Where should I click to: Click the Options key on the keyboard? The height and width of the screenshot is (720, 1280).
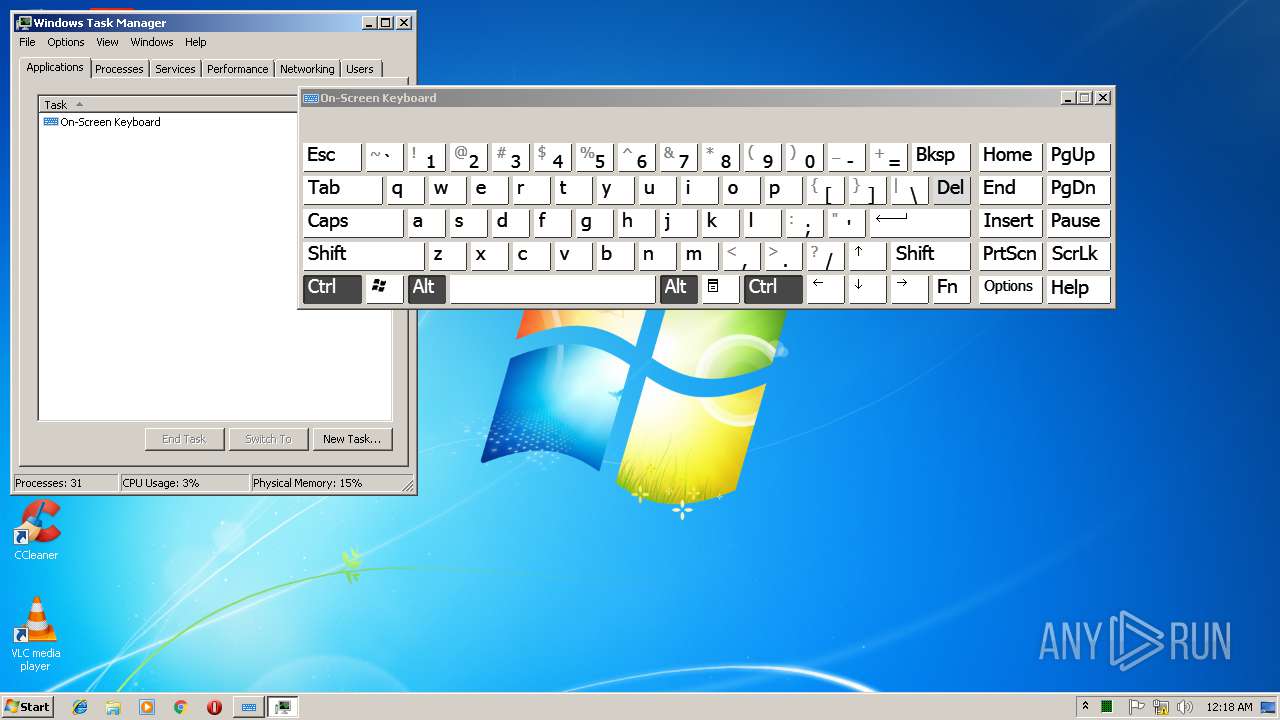[1010, 288]
